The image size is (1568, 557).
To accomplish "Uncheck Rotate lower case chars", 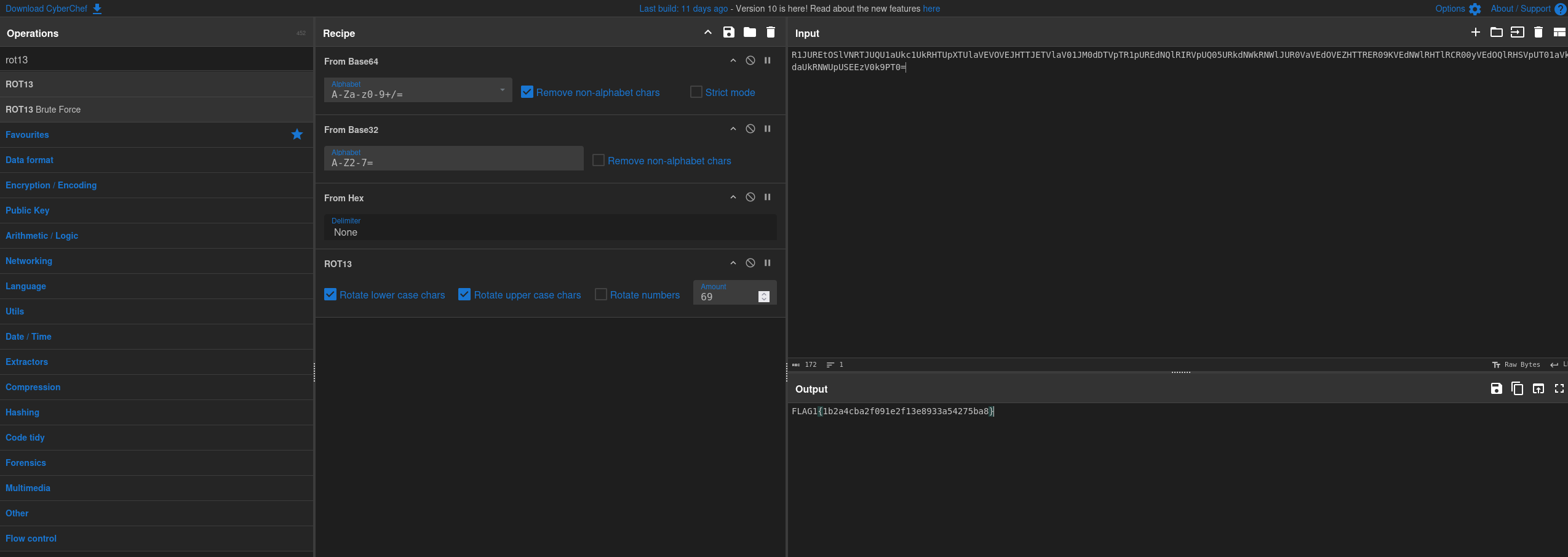I will click(x=330, y=294).
